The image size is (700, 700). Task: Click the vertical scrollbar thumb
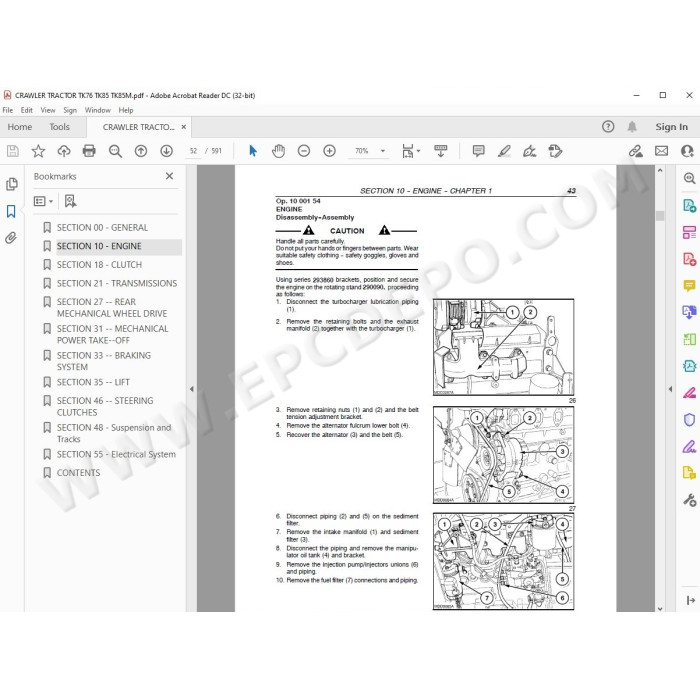point(660,216)
